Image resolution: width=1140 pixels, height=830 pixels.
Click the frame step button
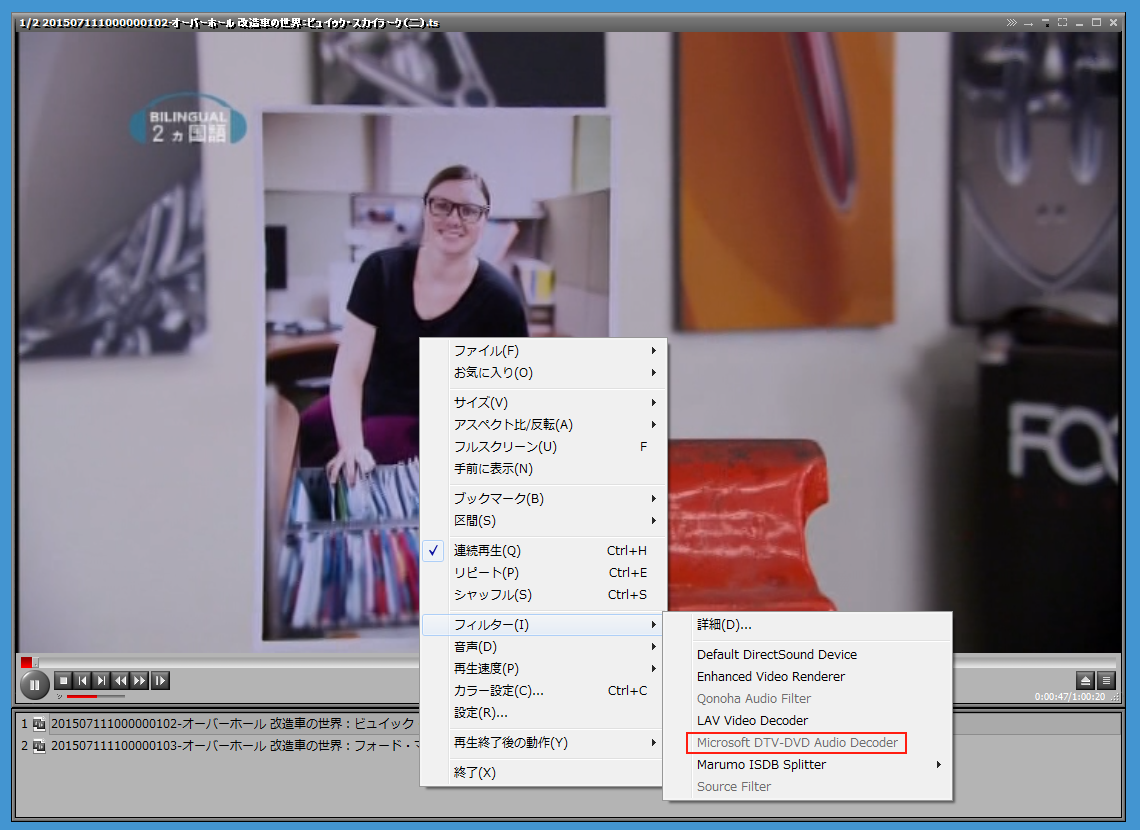coord(160,681)
